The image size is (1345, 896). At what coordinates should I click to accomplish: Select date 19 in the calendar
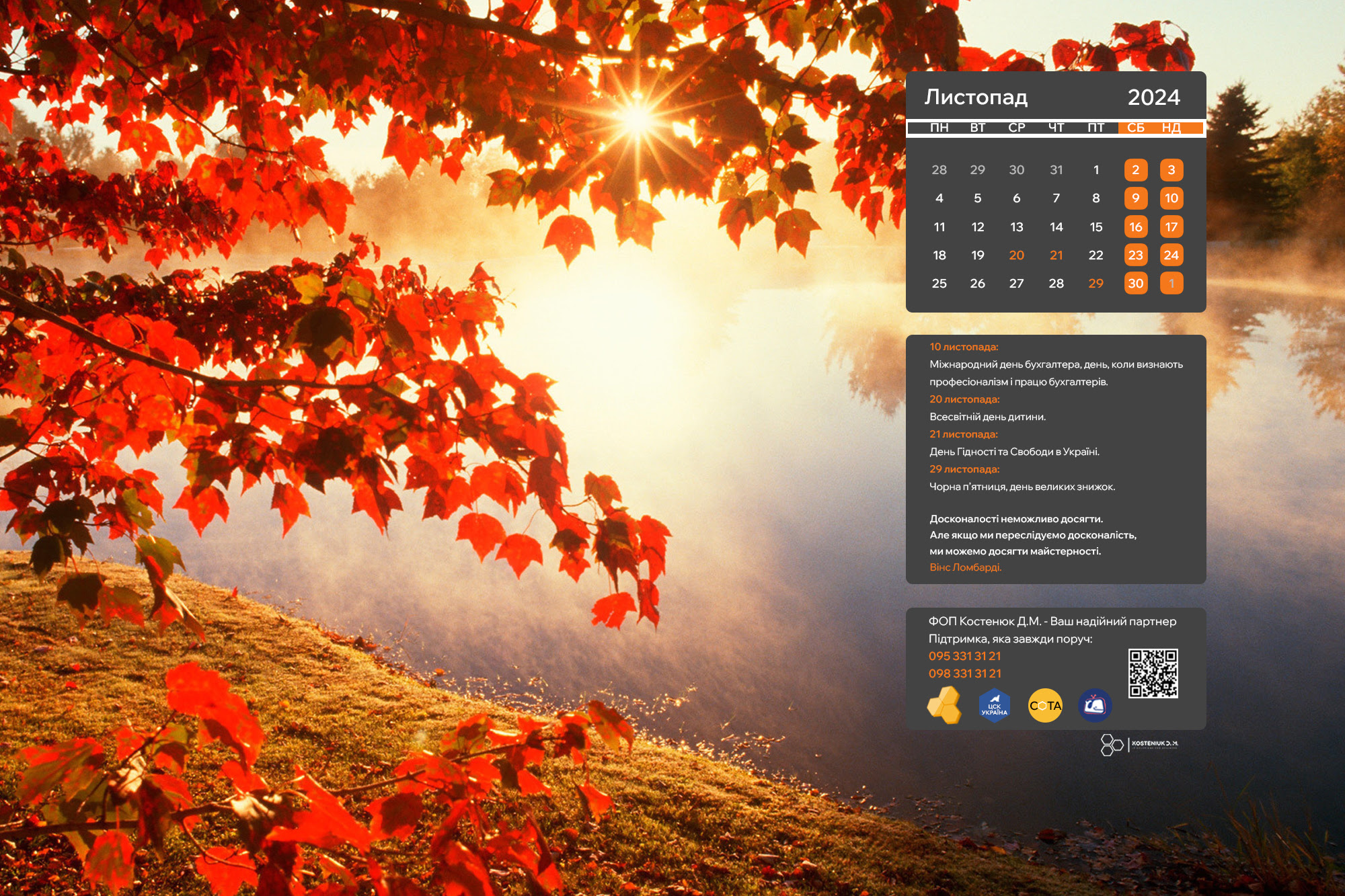[x=978, y=255]
